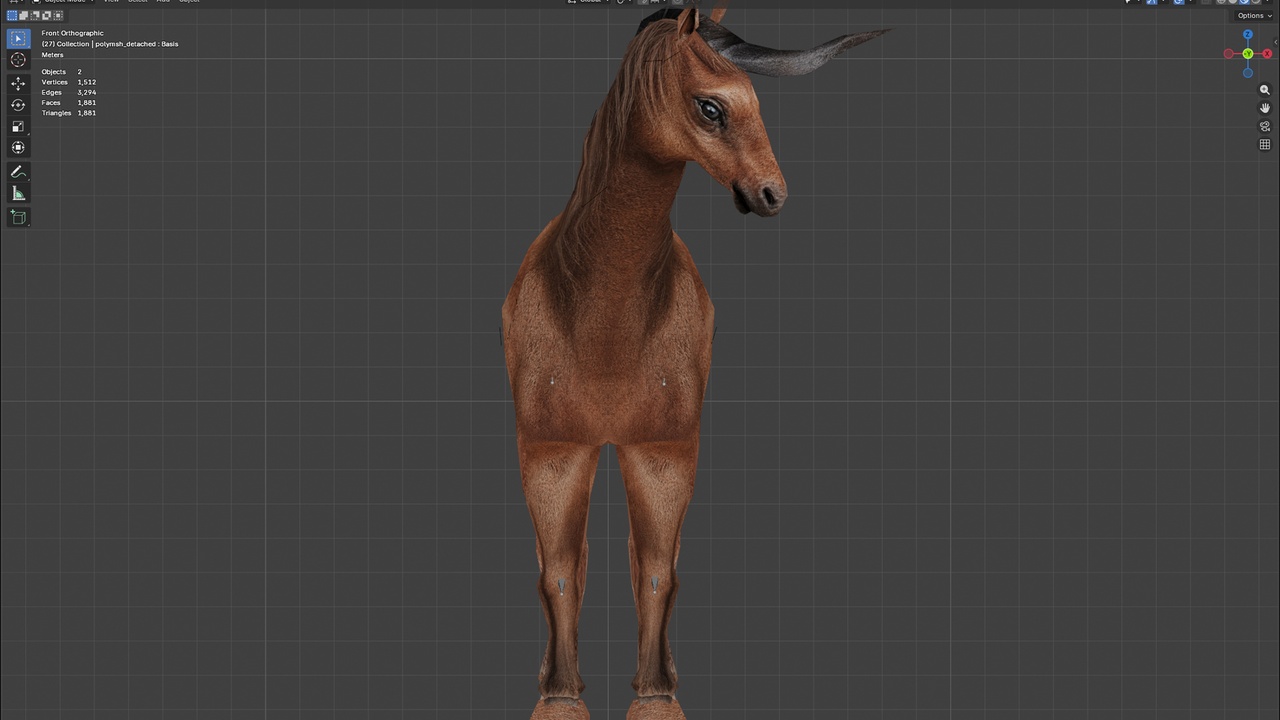Screen dimensions: 1280x720
Task: Pick the Add Cube tool
Action: [x=18, y=217]
